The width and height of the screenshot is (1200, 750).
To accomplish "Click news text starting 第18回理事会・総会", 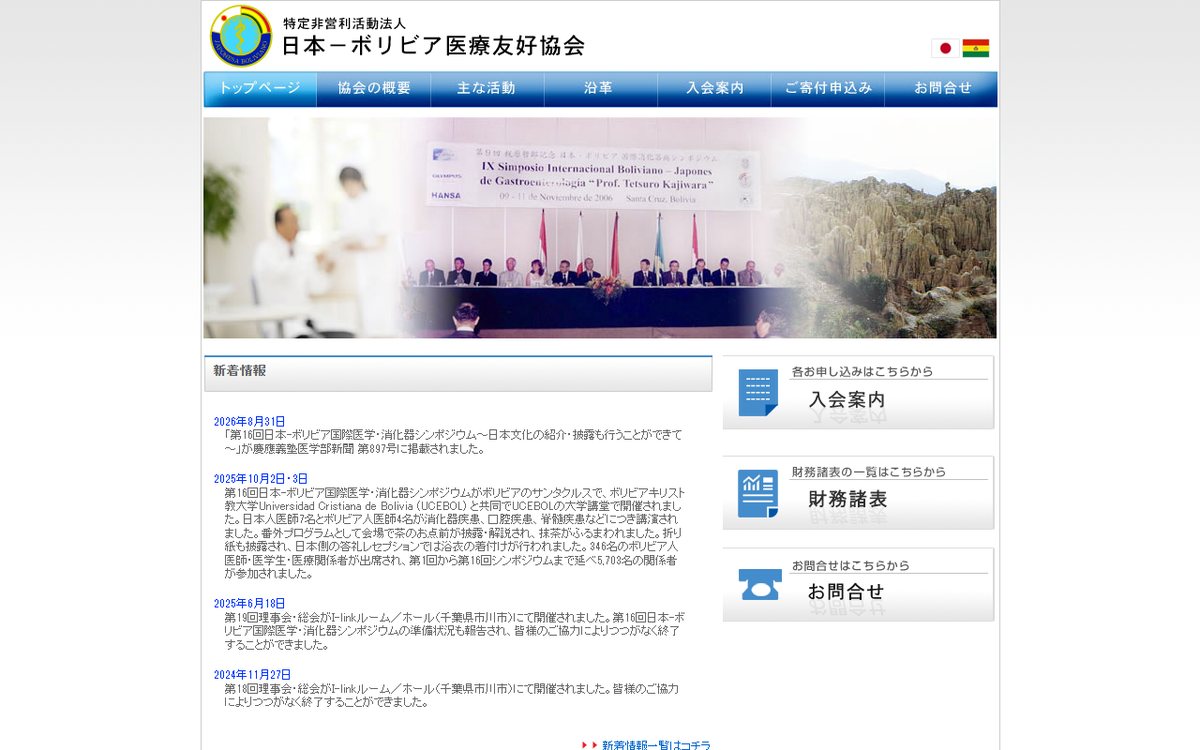I will coord(452,695).
